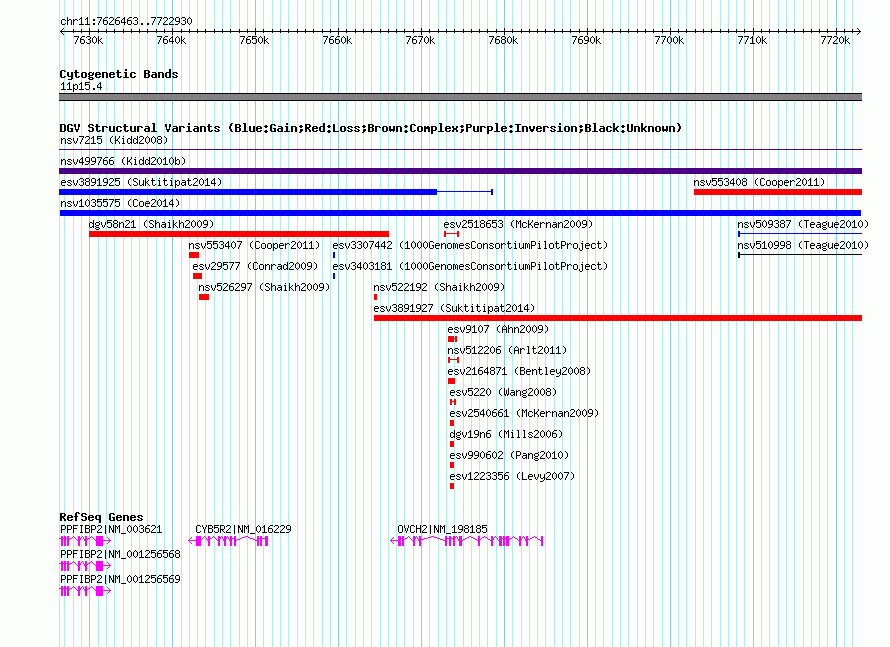Click the CYB5R2|NM_016229 gene label
890x647 pixels.
click(244, 529)
